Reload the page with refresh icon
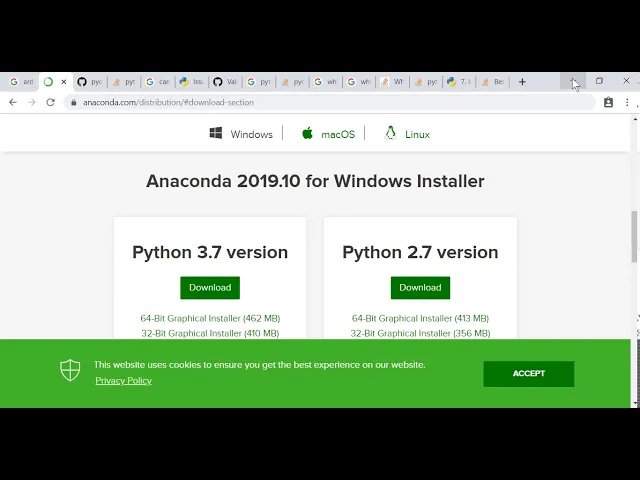 [x=50, y=102]
